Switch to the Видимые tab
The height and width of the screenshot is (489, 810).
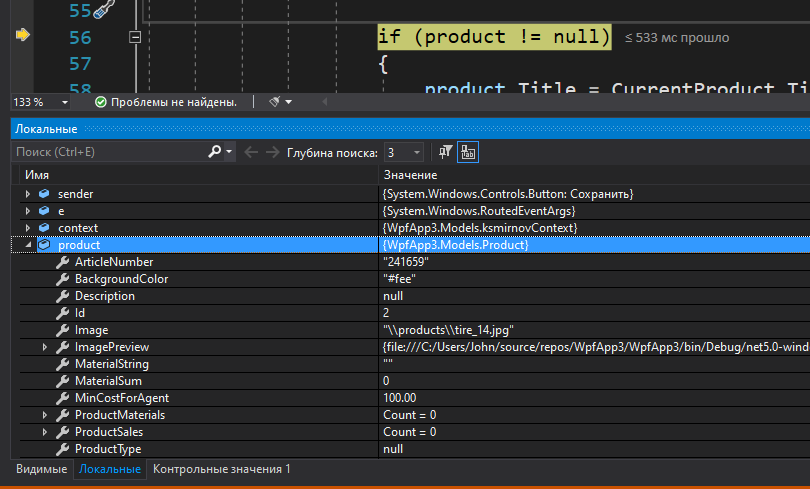pos(42,469)
